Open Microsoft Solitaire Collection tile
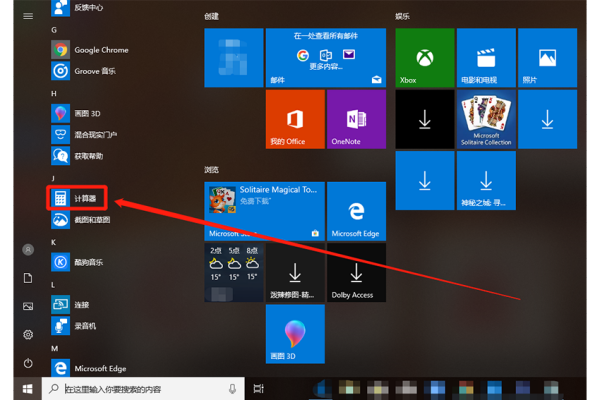 [x=486, y=119]
